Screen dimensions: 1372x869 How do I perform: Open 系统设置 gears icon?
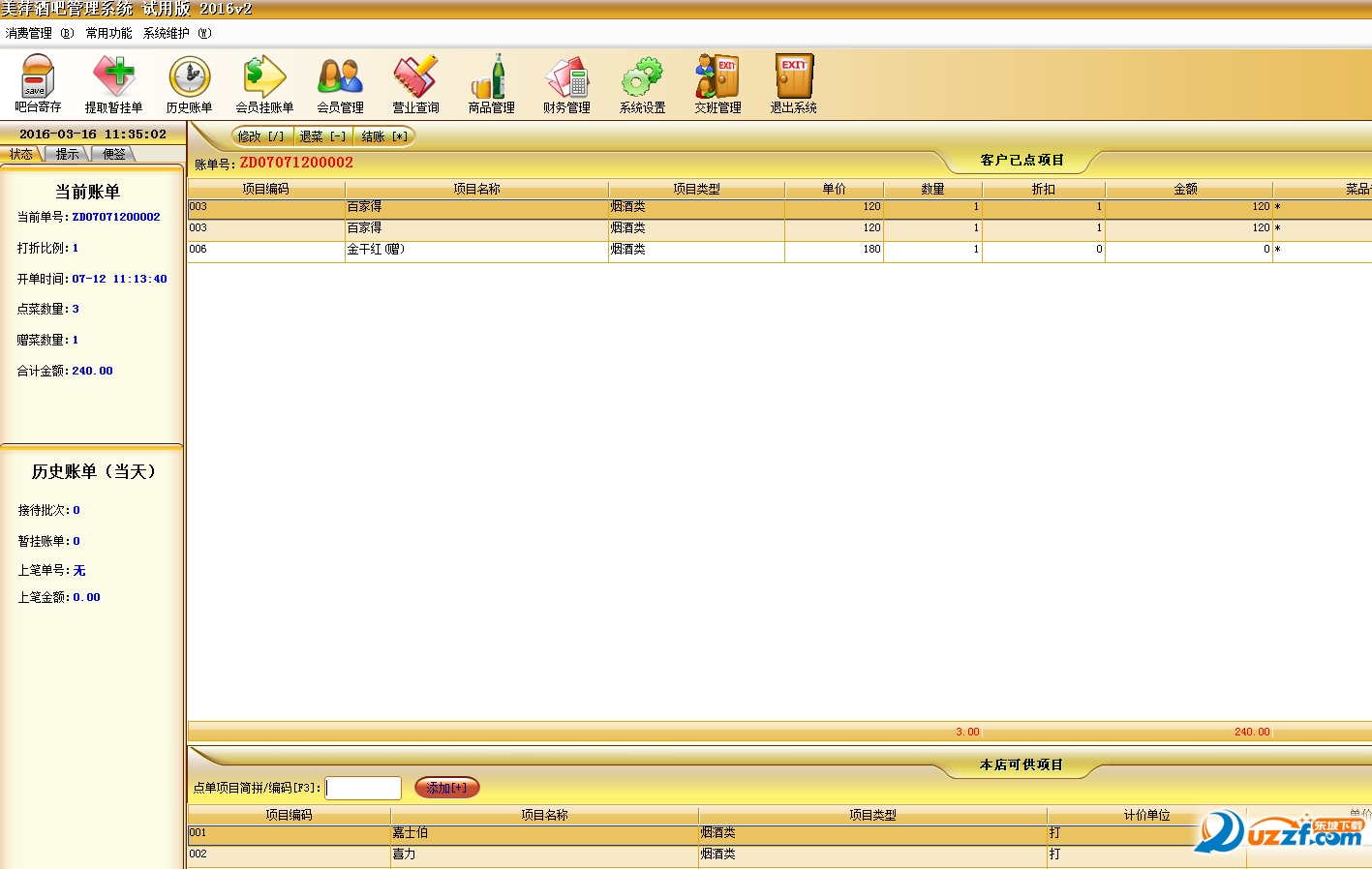[642, 83]
